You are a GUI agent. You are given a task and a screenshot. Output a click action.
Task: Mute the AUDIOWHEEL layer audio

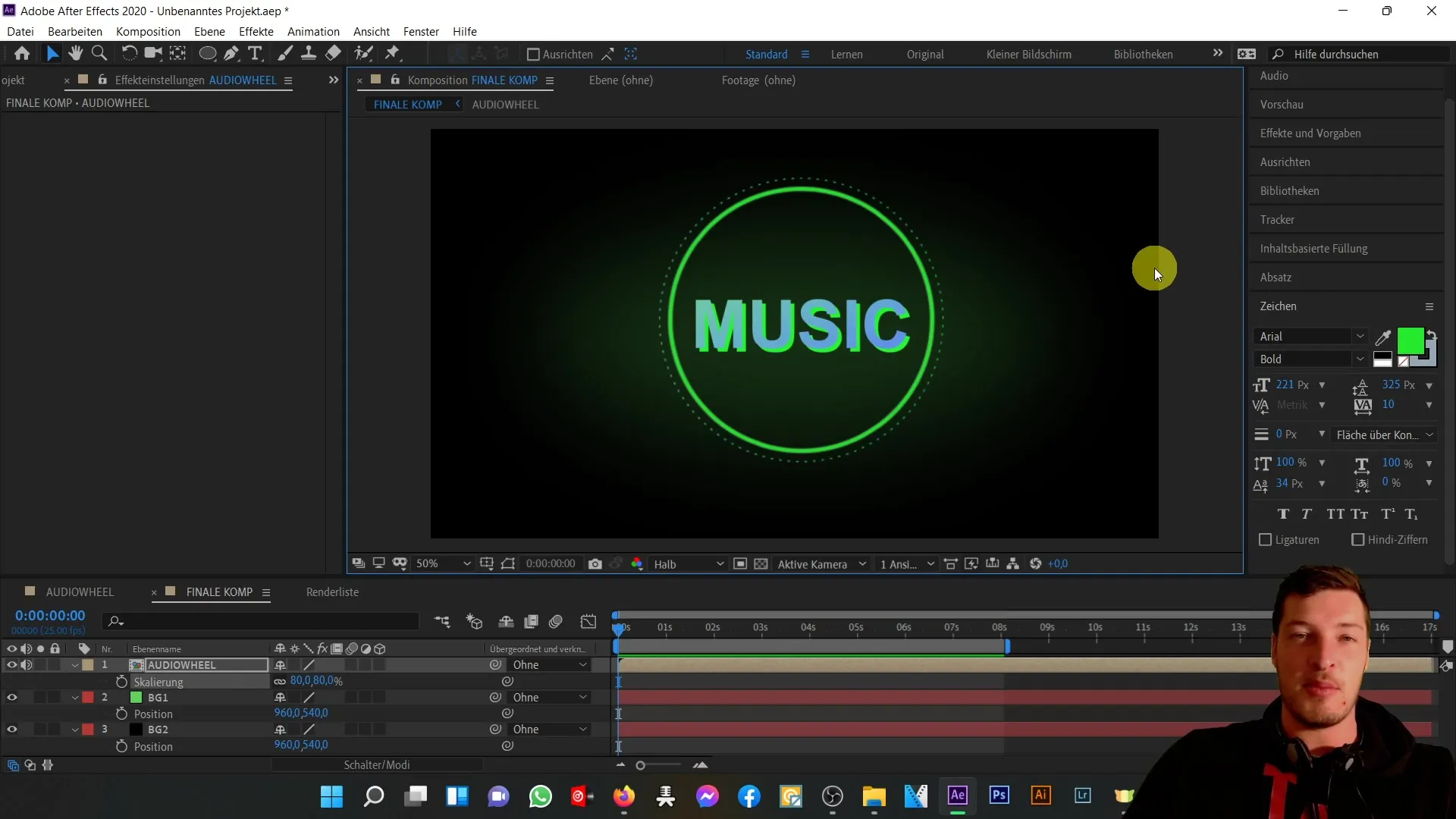coord(27,665)
